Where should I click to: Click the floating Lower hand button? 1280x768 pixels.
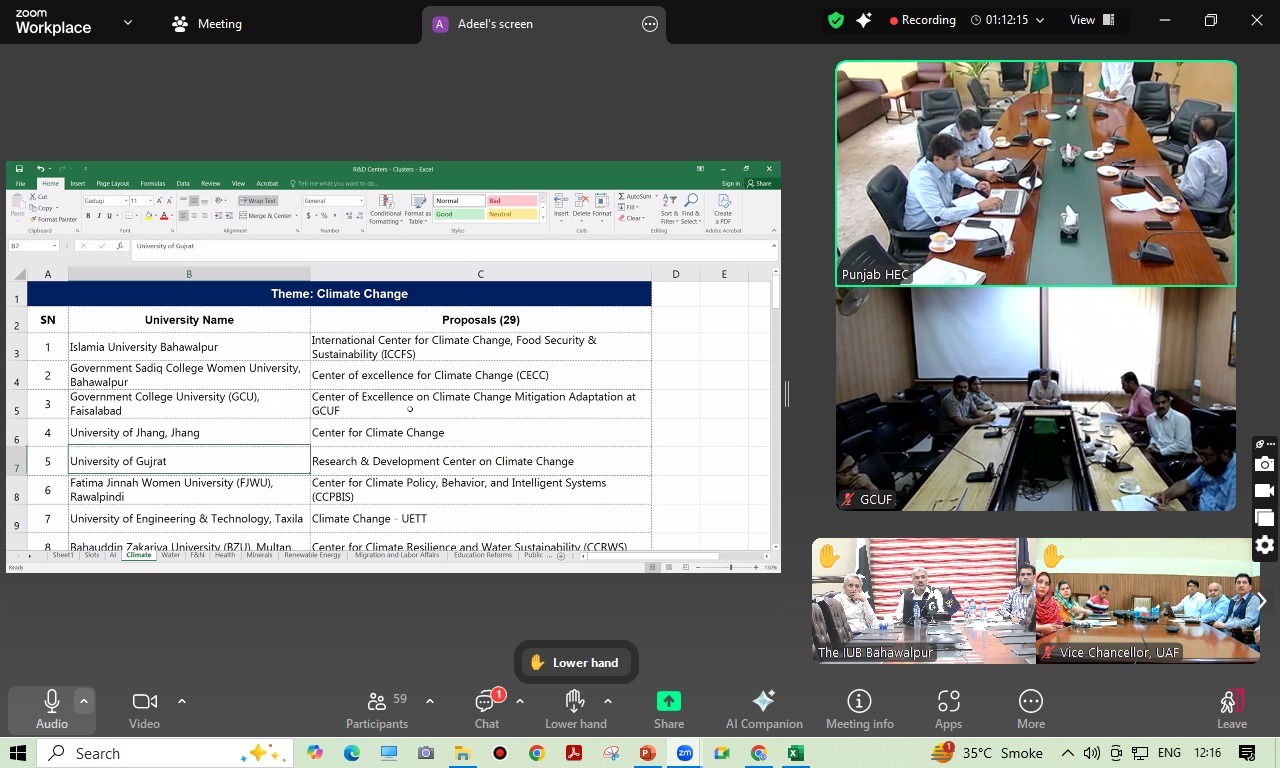click(576, 662)
